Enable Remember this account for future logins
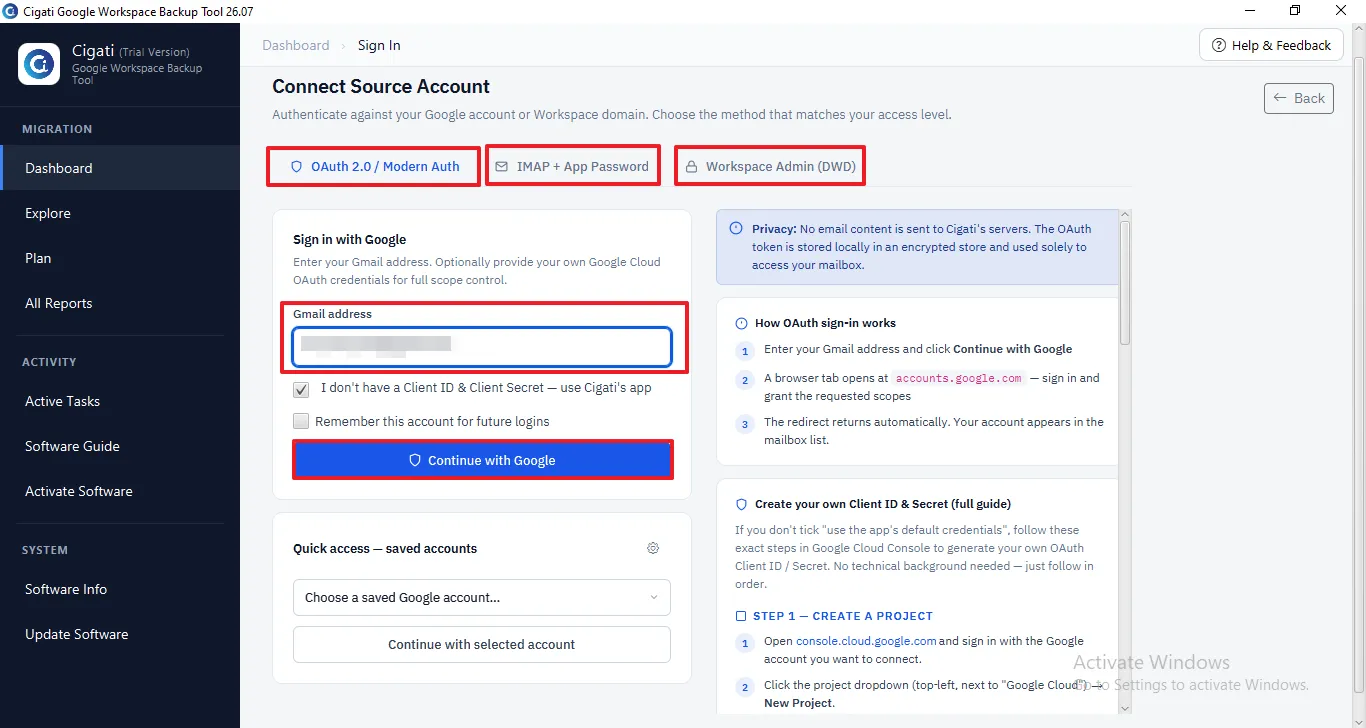 [301, 421]
